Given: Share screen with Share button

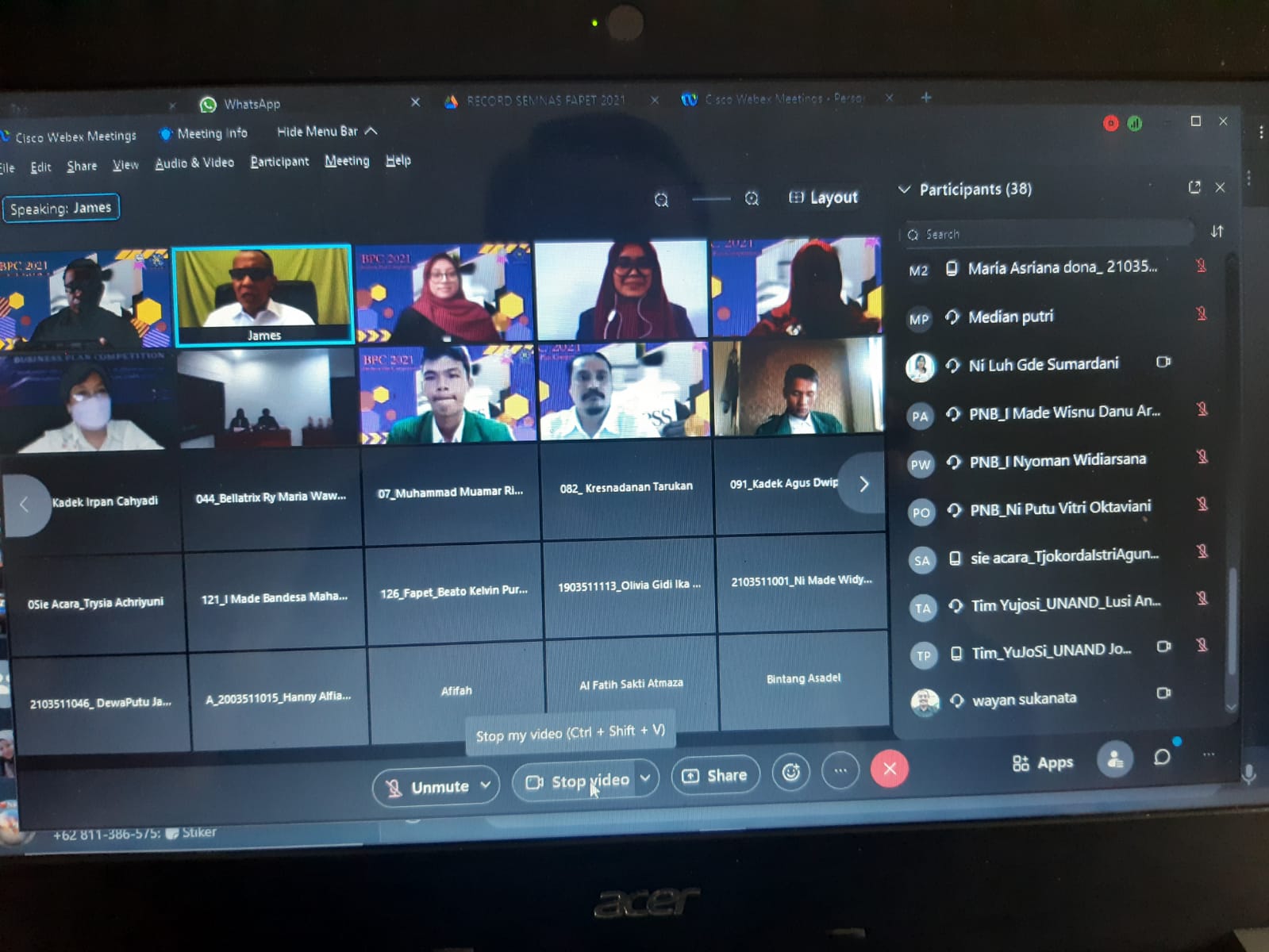Looking at the screenshot, I should click(x=715, y=775).
